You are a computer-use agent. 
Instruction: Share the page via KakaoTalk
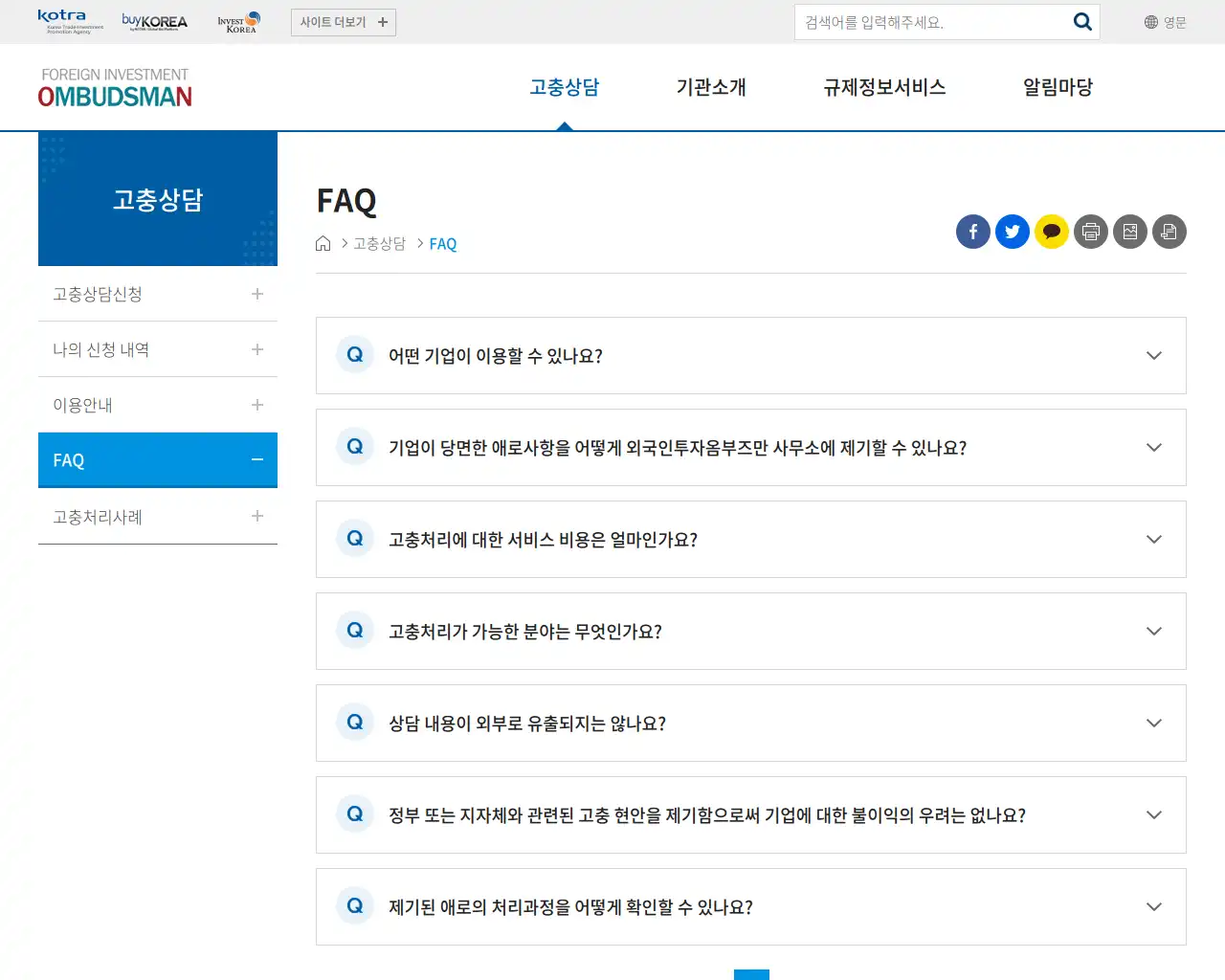[1051, 232]
